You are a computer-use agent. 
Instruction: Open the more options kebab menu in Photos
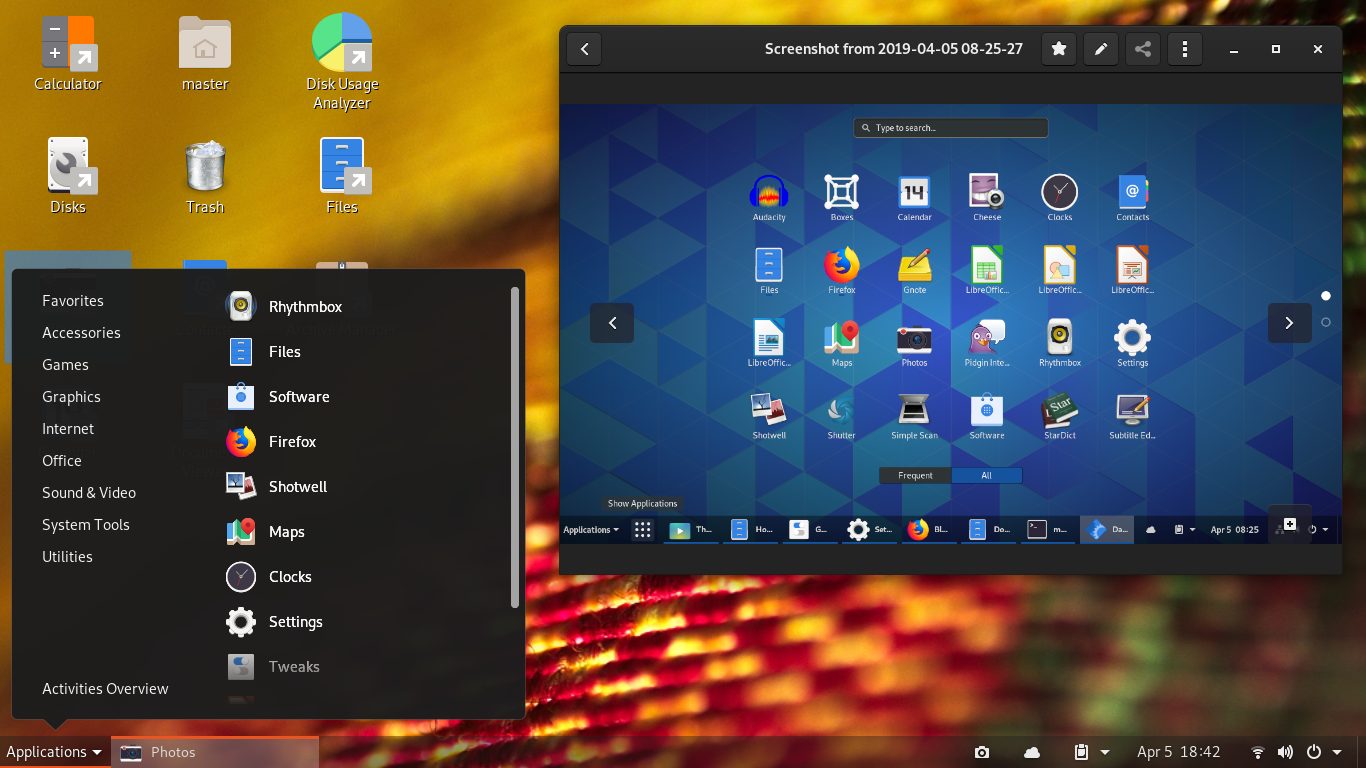pyautogui.click(x=1185, y=48)
